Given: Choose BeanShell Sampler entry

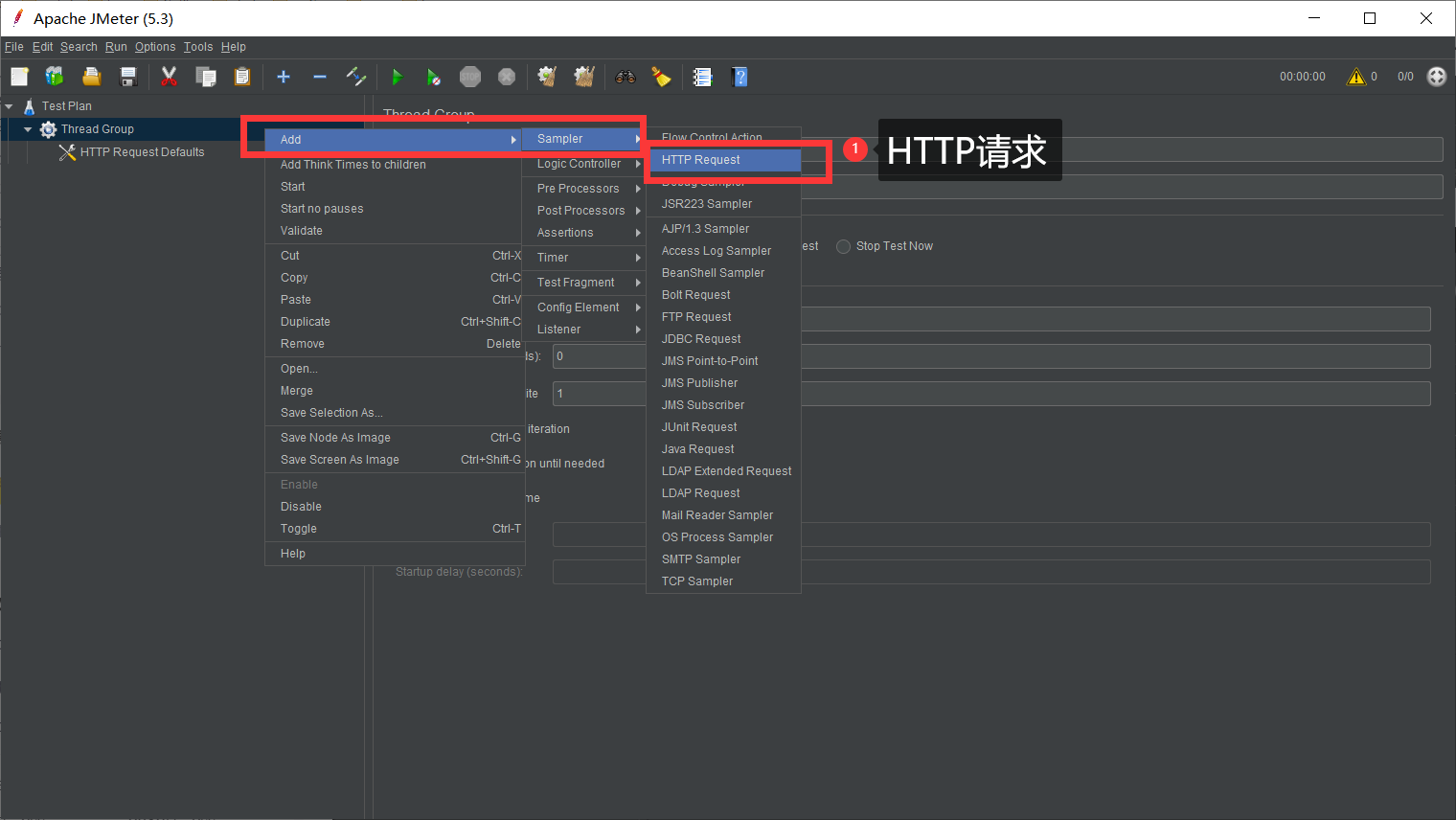Looking at the screenshot, I should pos(724,273).
